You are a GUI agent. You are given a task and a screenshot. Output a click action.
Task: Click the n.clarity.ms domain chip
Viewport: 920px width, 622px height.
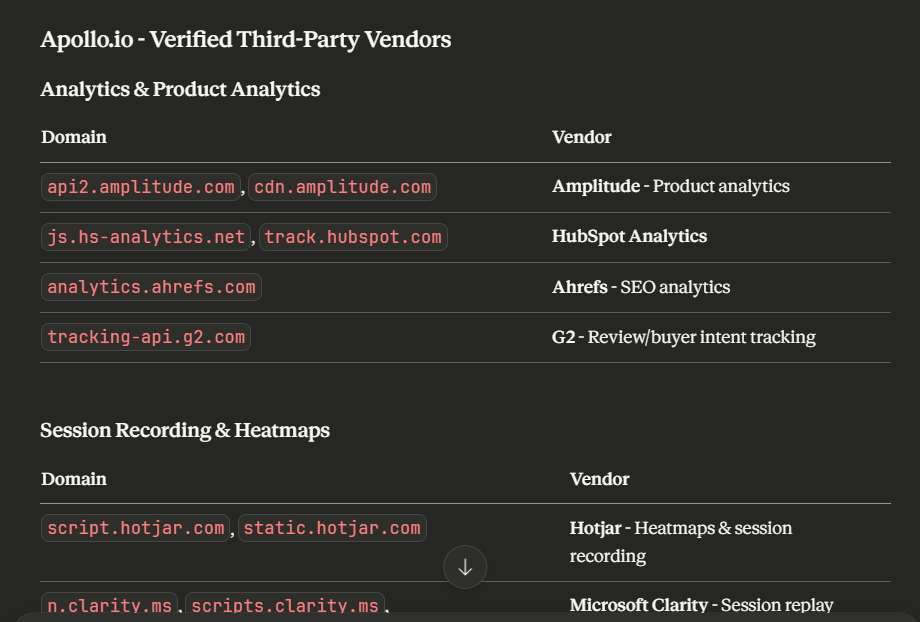110,606
